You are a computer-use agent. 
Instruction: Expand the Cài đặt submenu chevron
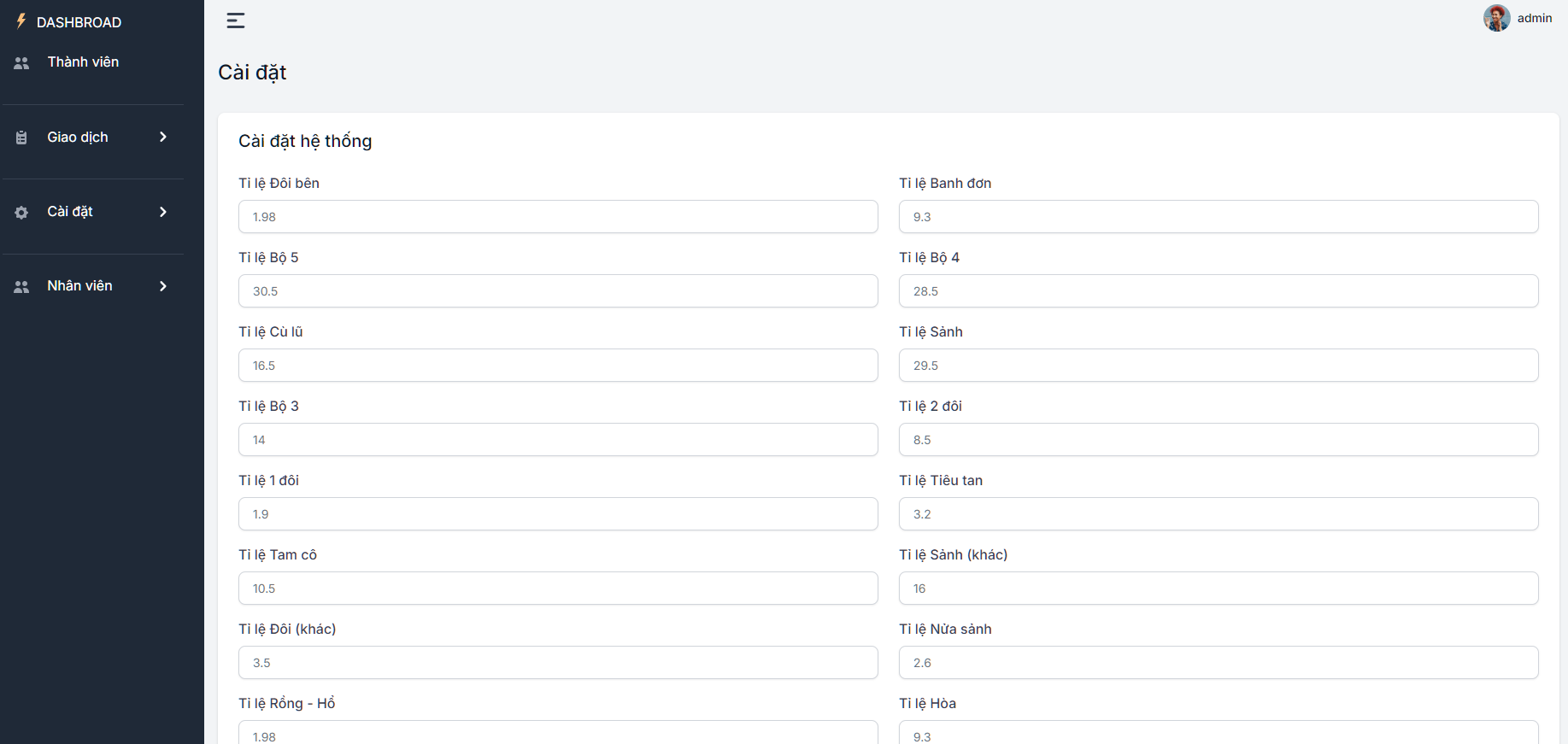pos(163,212)
